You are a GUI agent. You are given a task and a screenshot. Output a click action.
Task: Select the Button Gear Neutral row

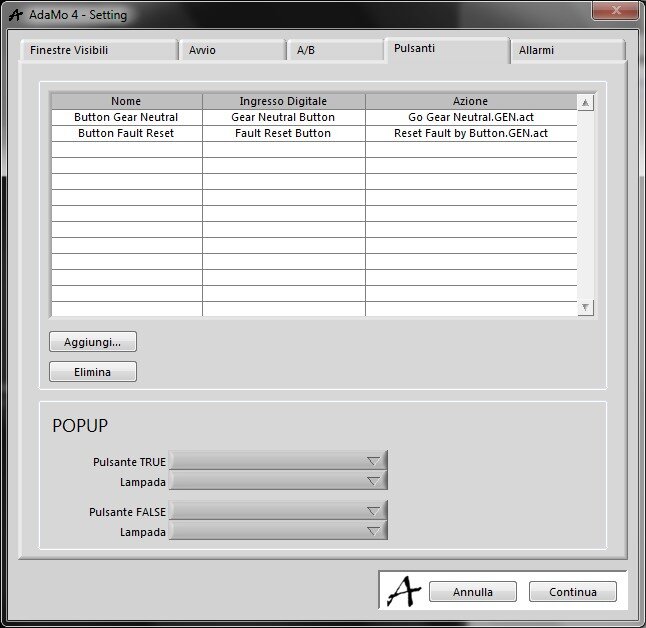click(126, 117)
